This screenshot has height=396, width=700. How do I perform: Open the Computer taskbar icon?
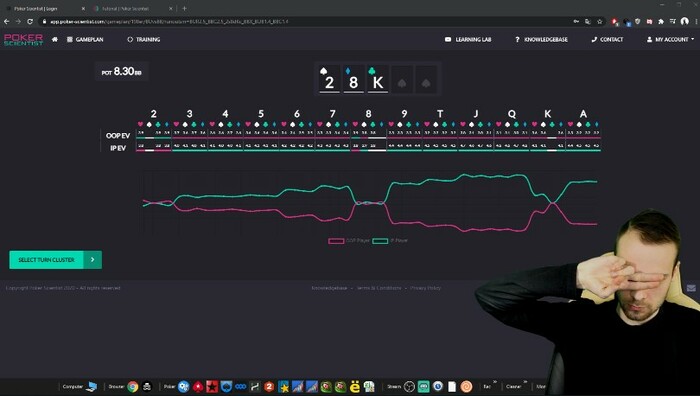coord(92,387)
